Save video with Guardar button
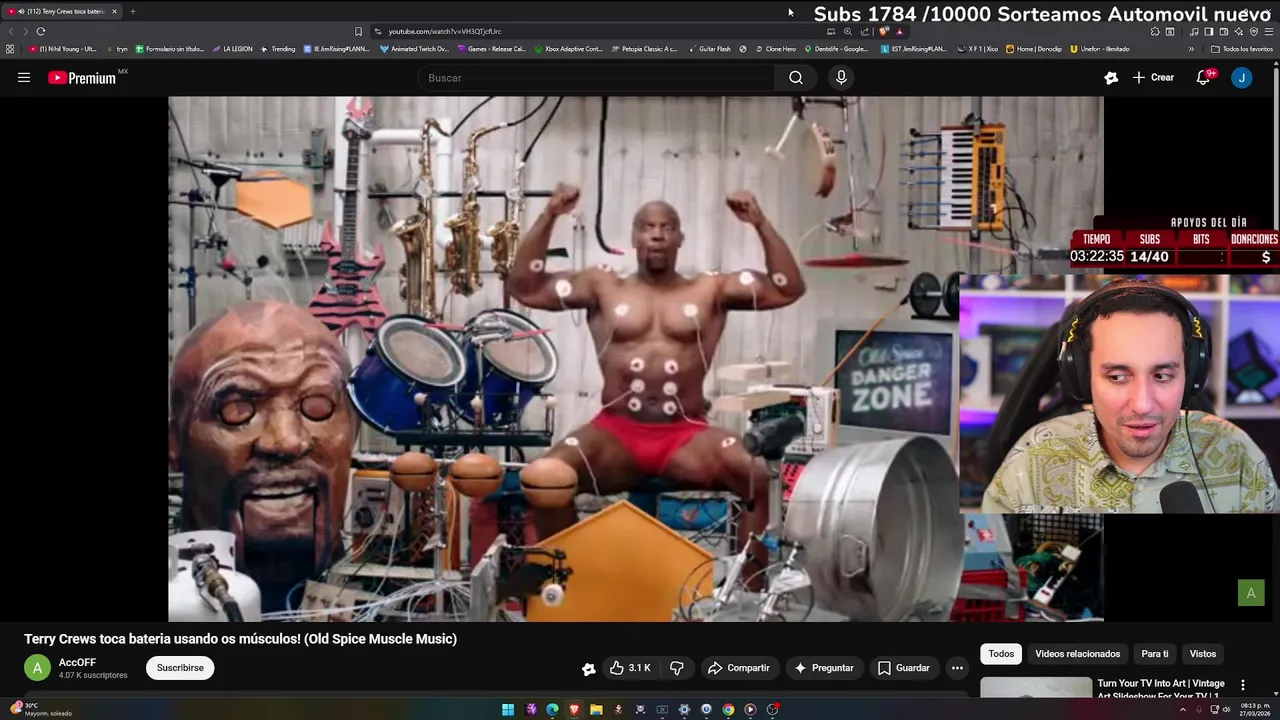The width and height of the screenshot is (1280, 720). 903,668
